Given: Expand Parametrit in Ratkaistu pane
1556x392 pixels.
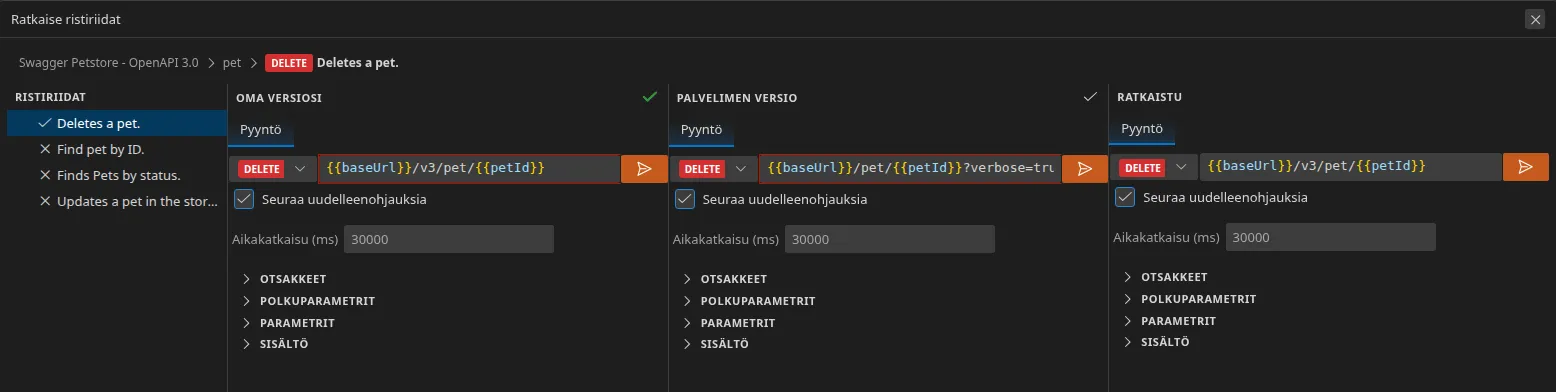Looking at the screenshot, I should tap(1169, 321).
